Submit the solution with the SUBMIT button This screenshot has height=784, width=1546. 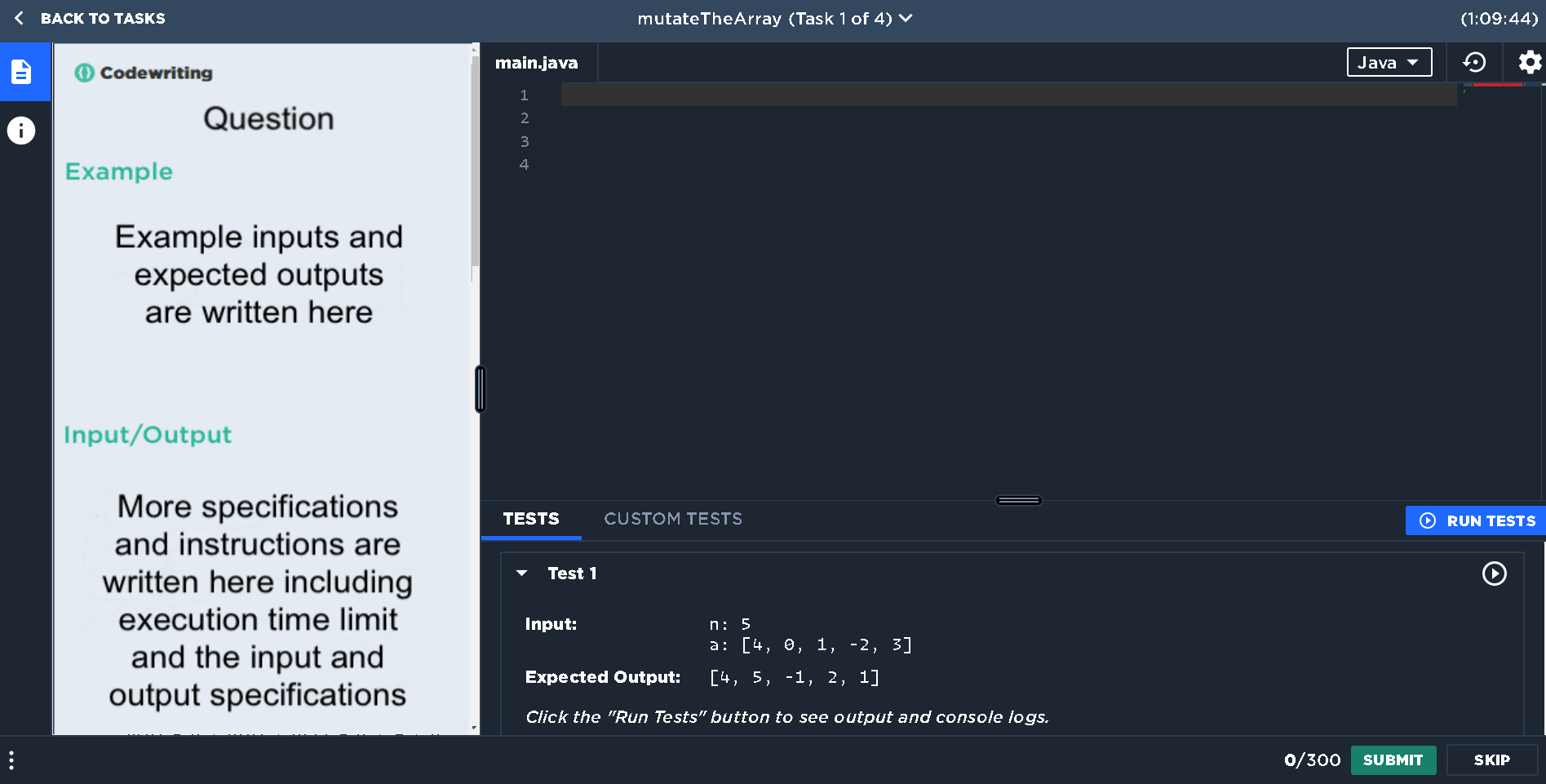pos(1393,760)
